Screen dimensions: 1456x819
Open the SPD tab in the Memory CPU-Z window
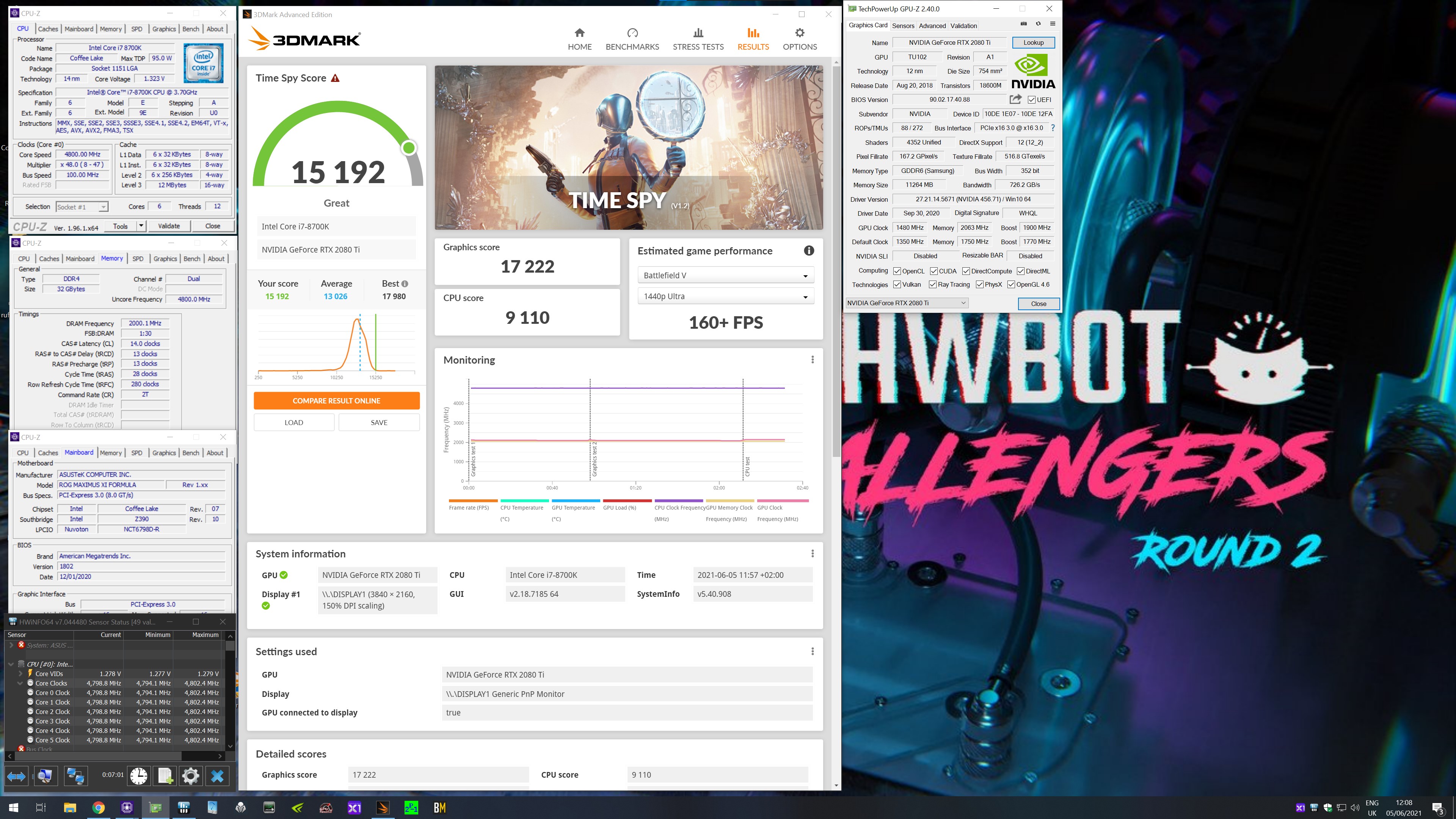pyautogui.click(x=138, y=259)
